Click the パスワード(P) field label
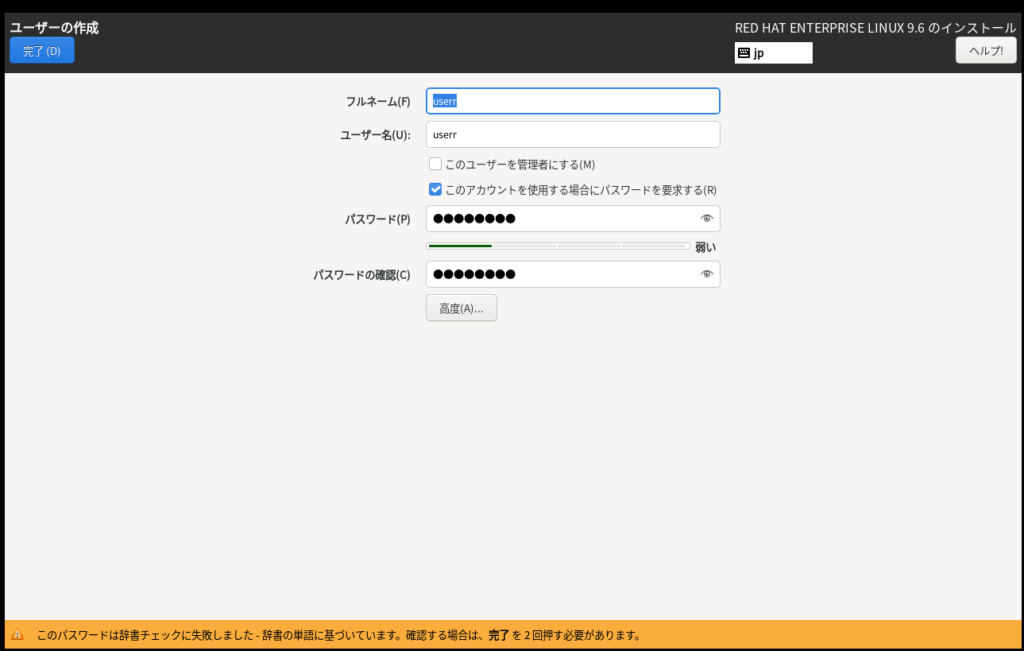1024x651 pixels. pyautogui.click(x=377, y=219)
